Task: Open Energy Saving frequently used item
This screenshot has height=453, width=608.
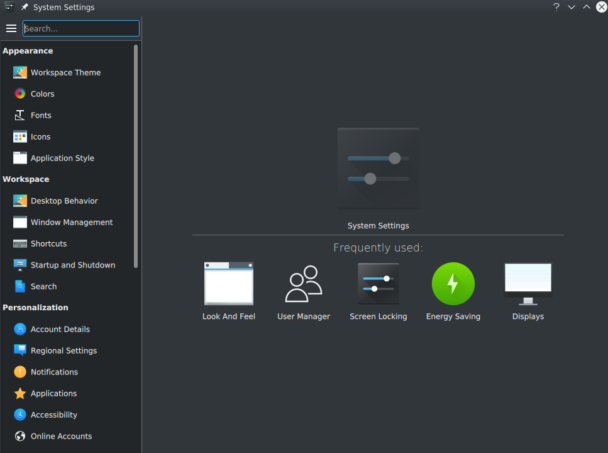Action: point(453,292)
